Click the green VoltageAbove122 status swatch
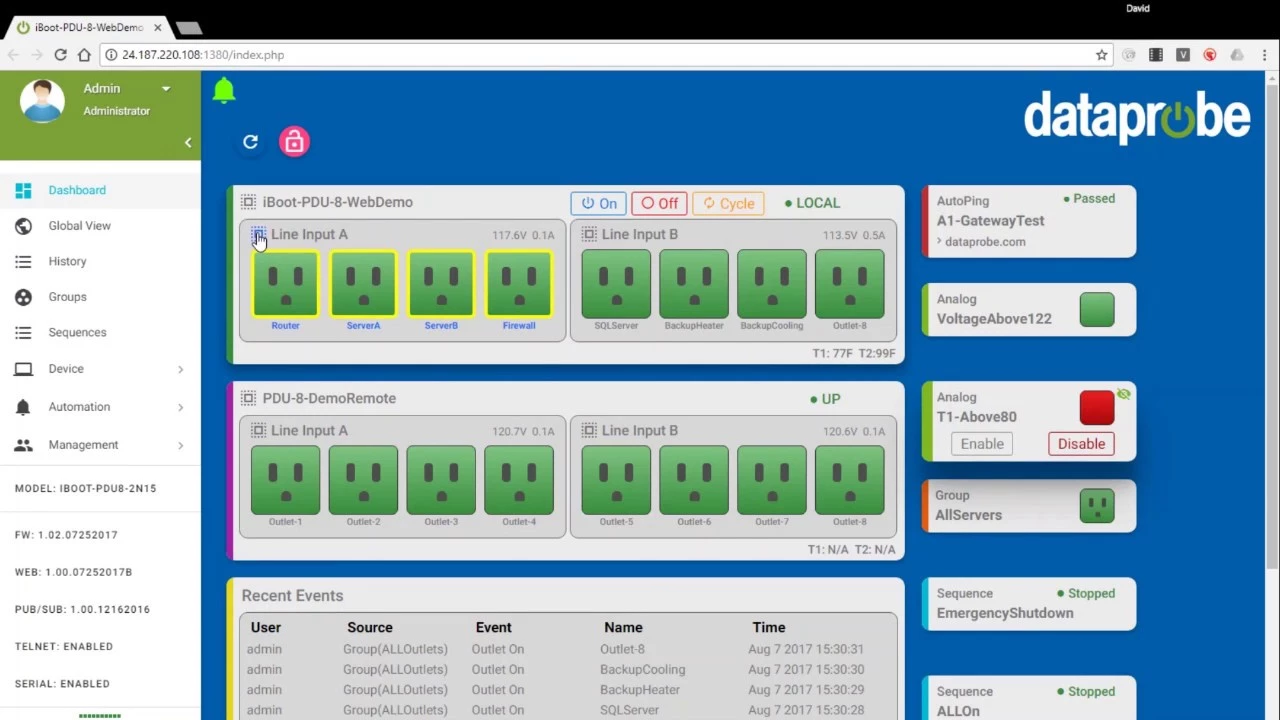The height and width of the screenshot is (720, 1280). pyautogui.click(x=1096, y=310)
